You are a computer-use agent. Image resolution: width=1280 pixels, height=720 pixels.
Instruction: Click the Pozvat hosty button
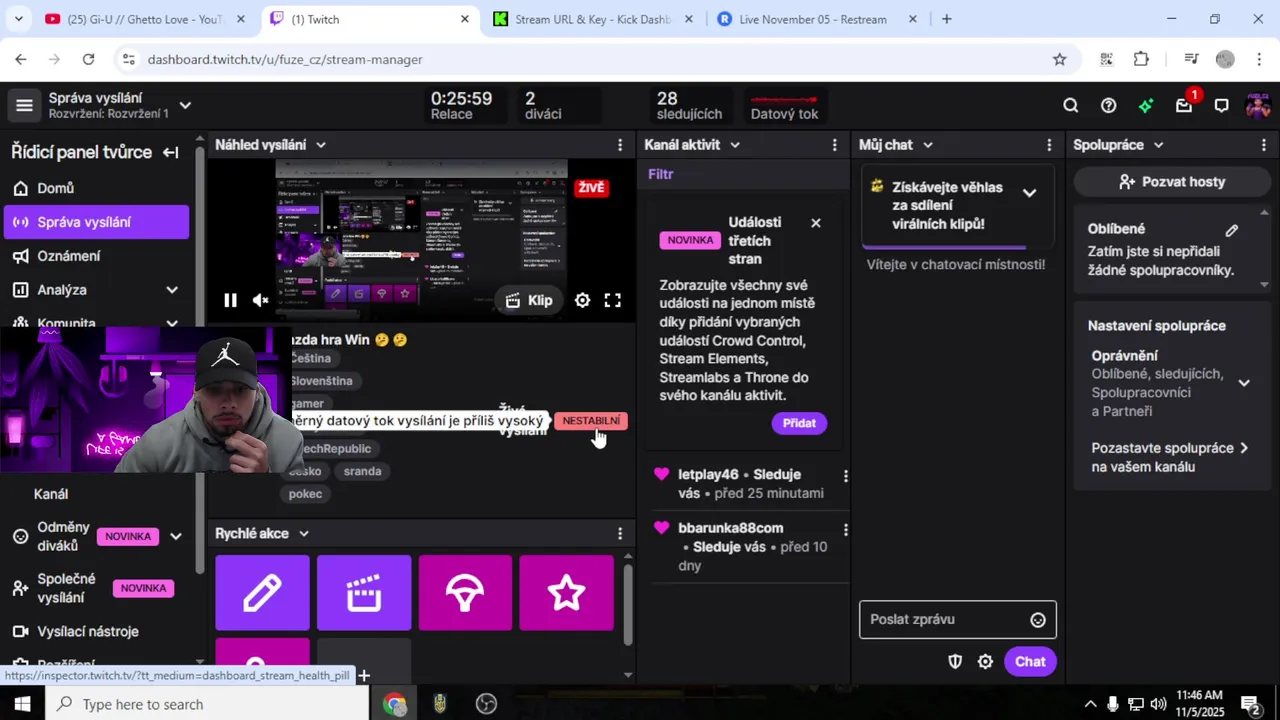pos(1172,182)
